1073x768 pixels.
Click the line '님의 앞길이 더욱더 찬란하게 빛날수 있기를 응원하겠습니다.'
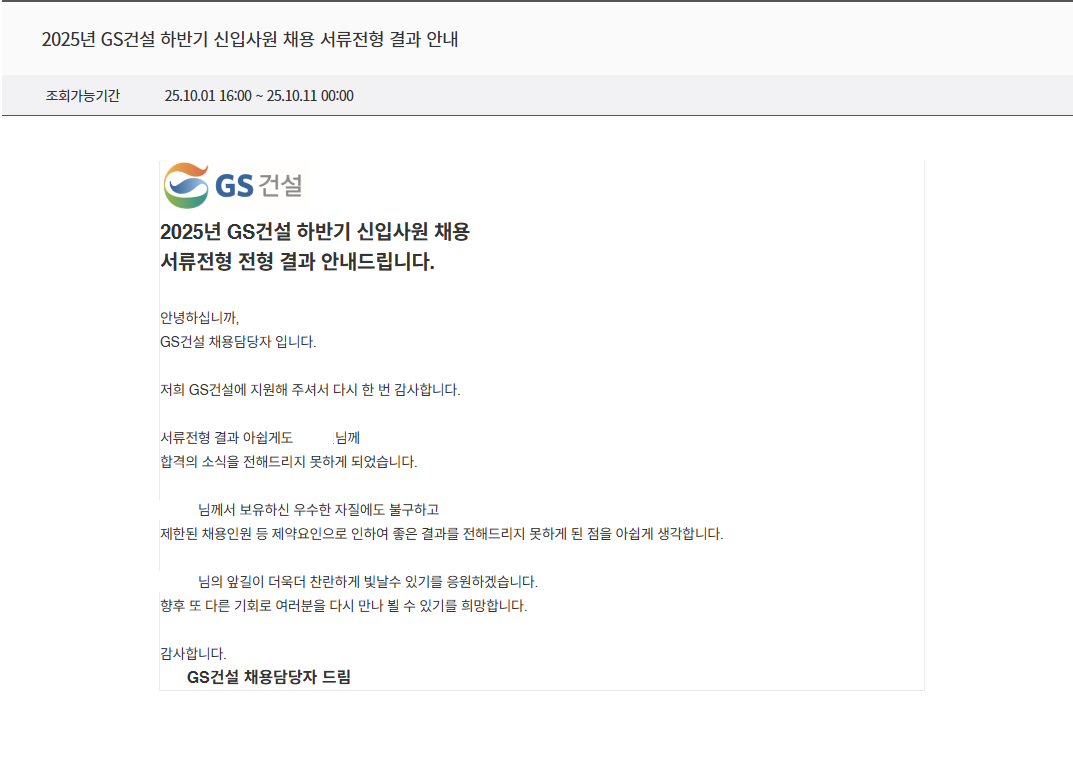[367, 581]
